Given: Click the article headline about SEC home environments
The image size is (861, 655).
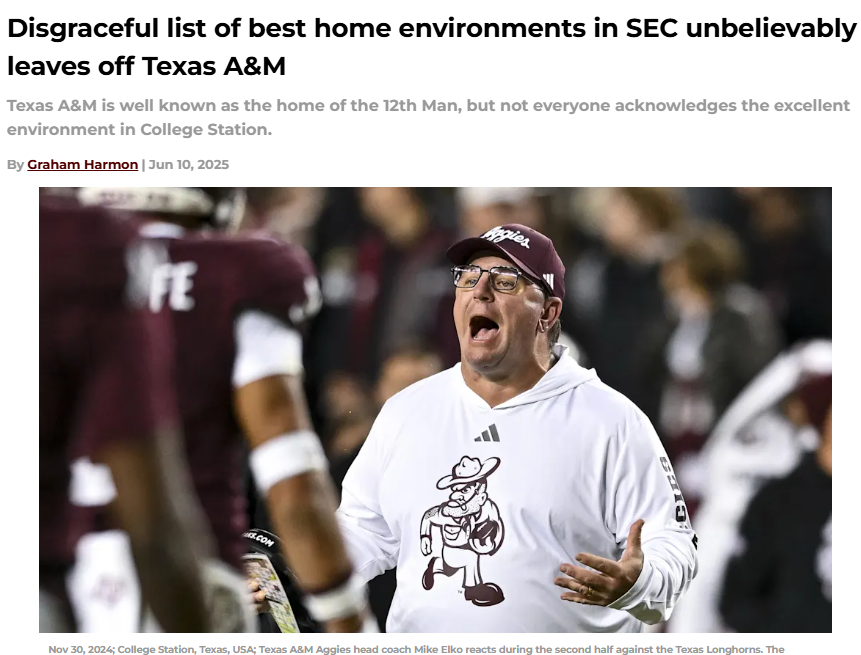Looking at the screenshot, I should pyautogui.click(x=432, y=47).
